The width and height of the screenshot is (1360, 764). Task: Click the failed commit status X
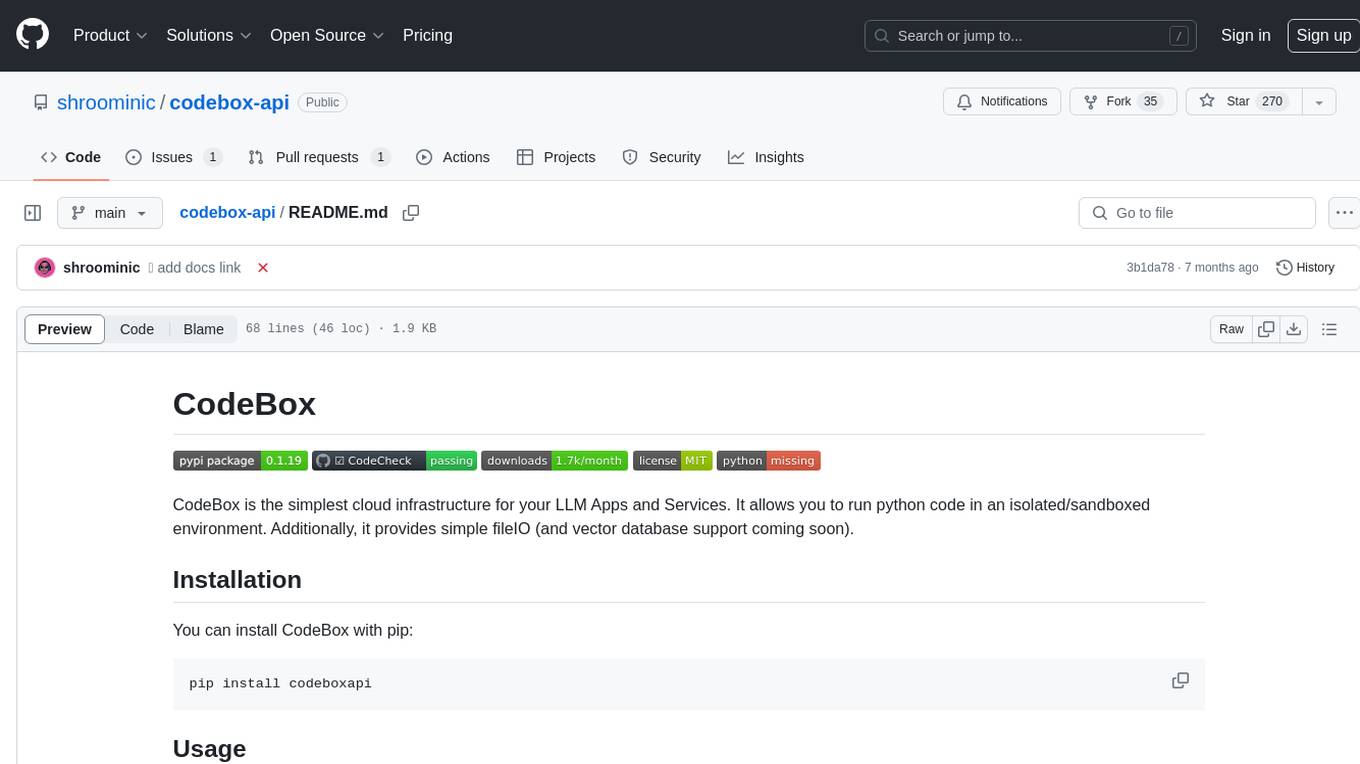point(263,268)
